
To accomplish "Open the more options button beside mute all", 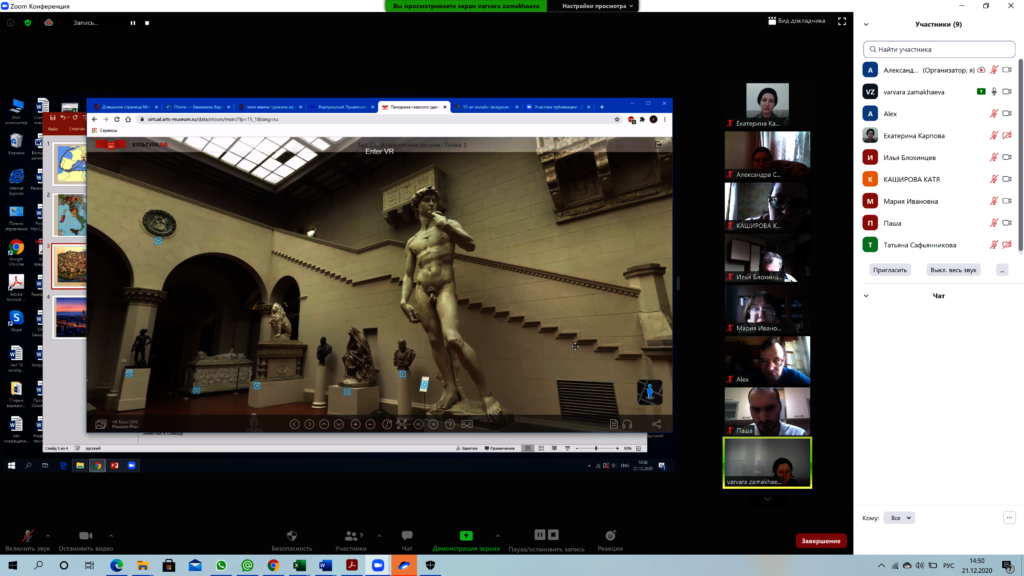I will (1002, 270).
